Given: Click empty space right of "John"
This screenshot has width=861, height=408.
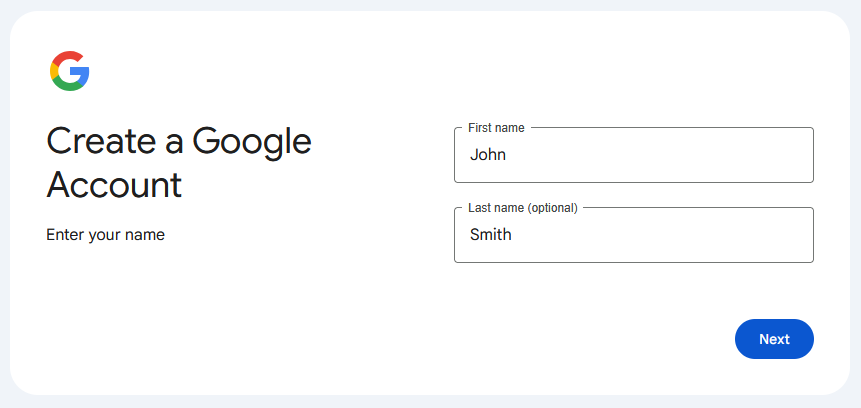Looking at the screenshot, I should tap(680, 155).
